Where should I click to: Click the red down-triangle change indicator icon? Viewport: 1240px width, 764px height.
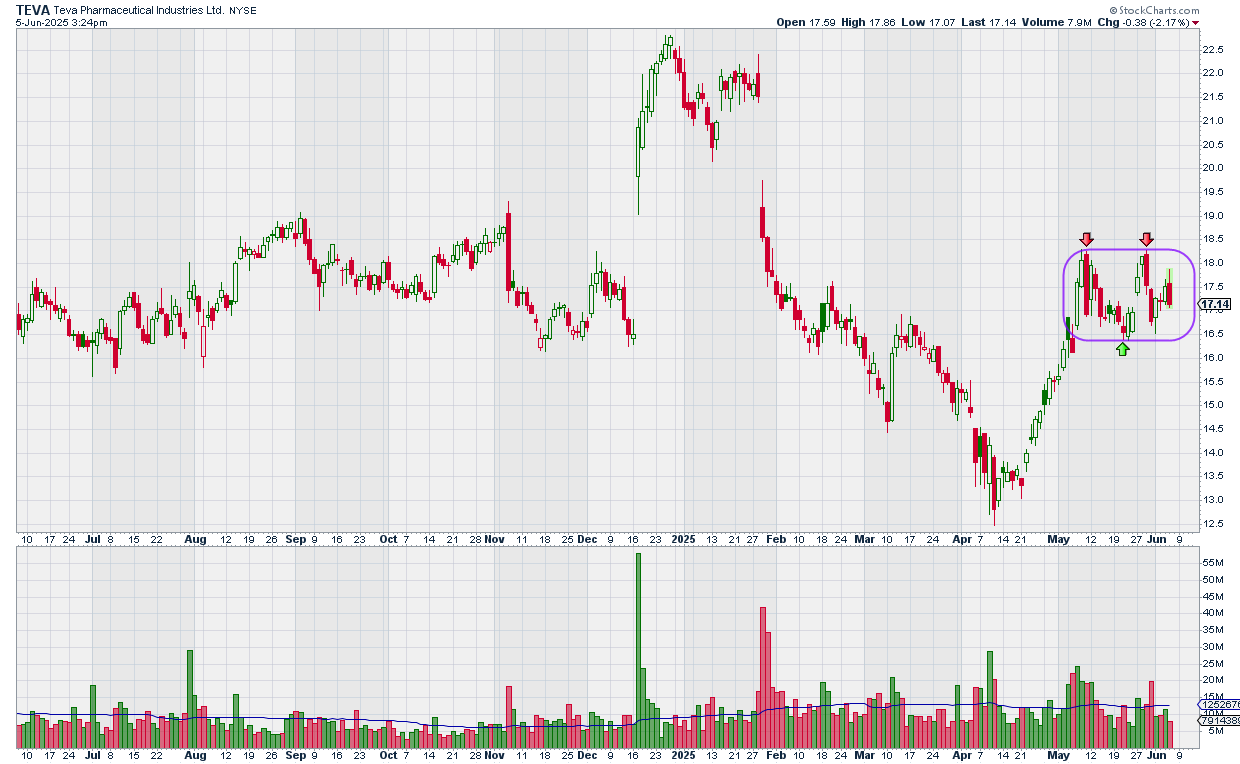[x=1195, y=22]
